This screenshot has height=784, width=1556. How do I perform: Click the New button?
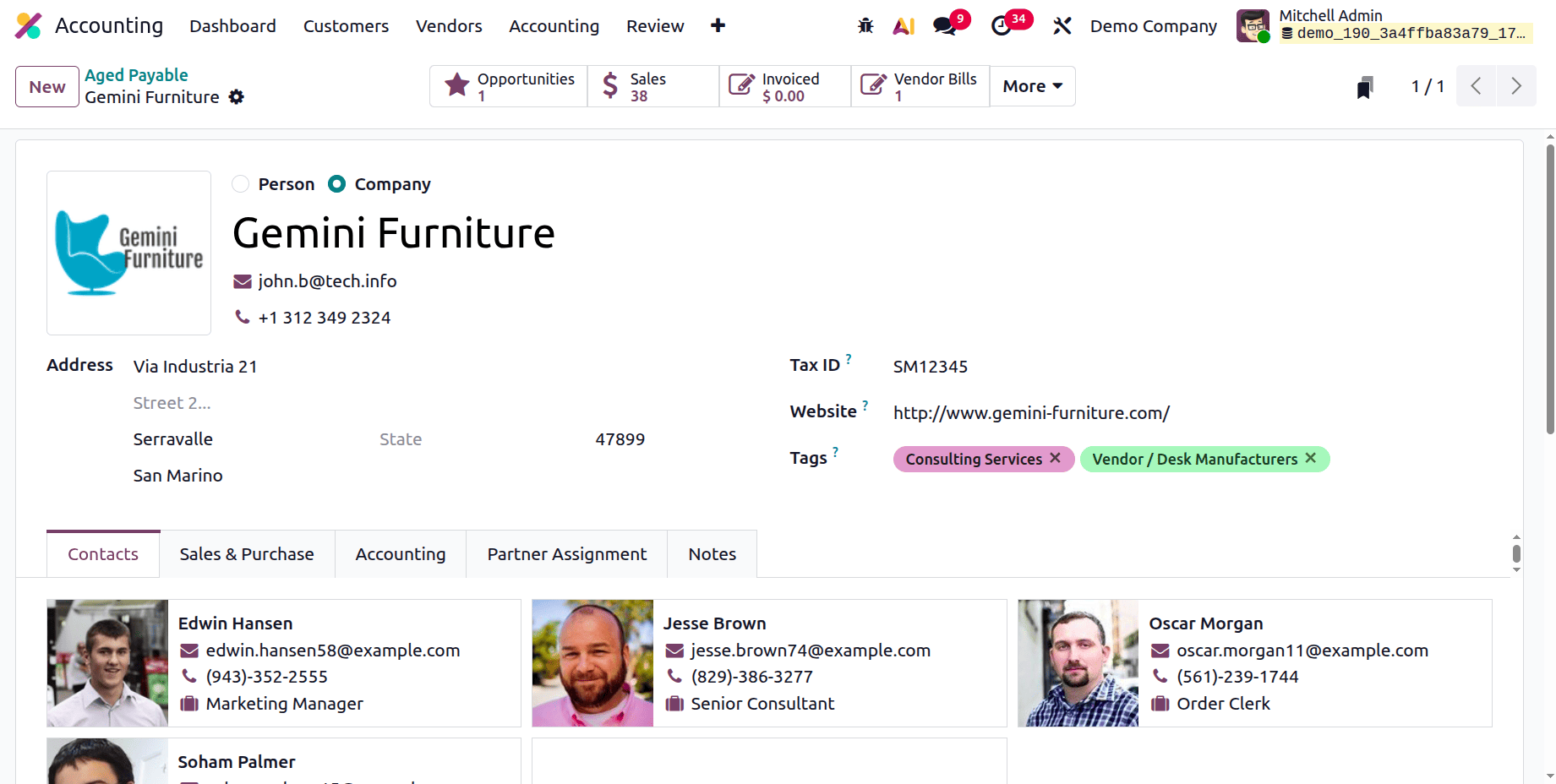[47, 86]
